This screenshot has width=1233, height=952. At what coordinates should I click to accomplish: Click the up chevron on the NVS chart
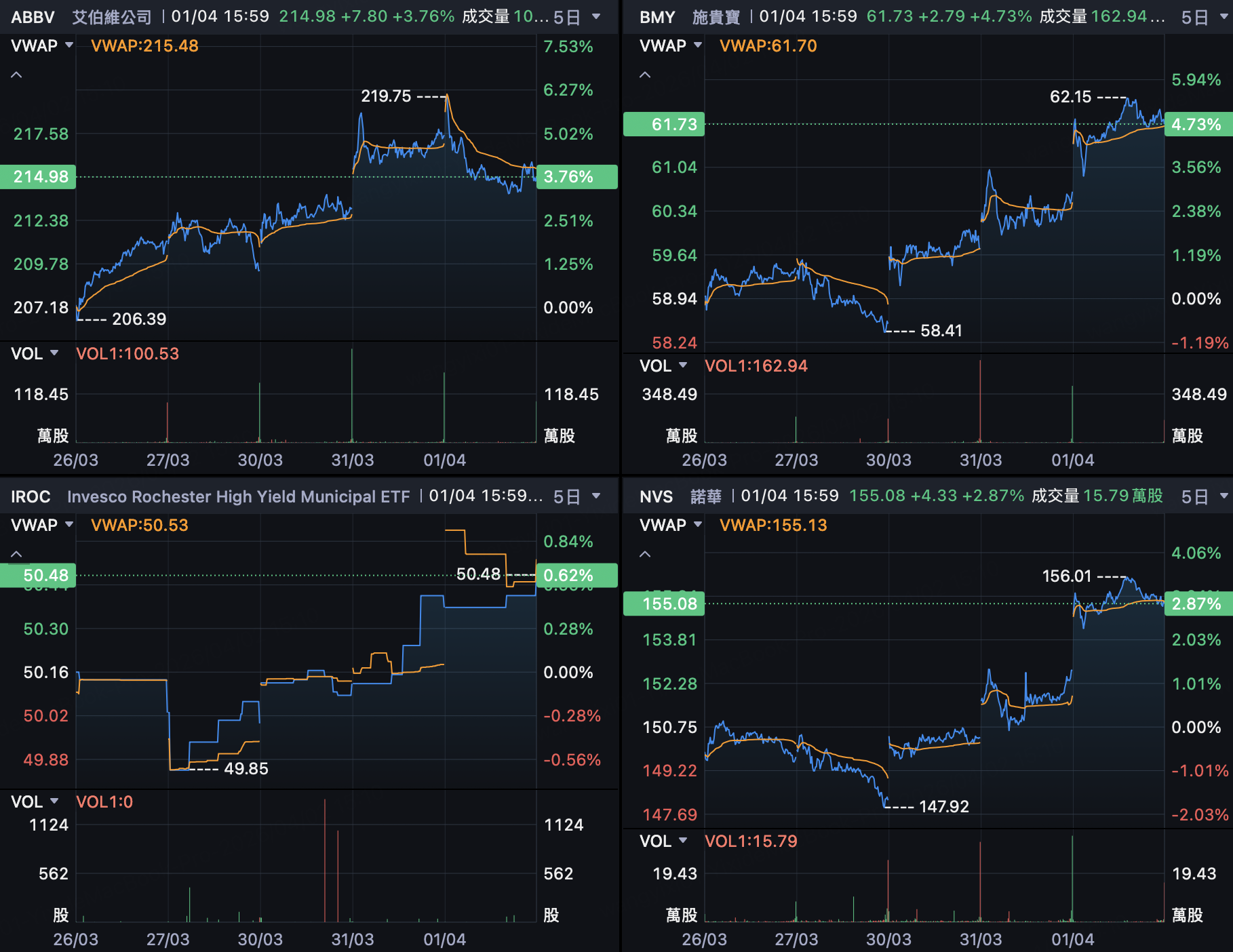(645, 554)
